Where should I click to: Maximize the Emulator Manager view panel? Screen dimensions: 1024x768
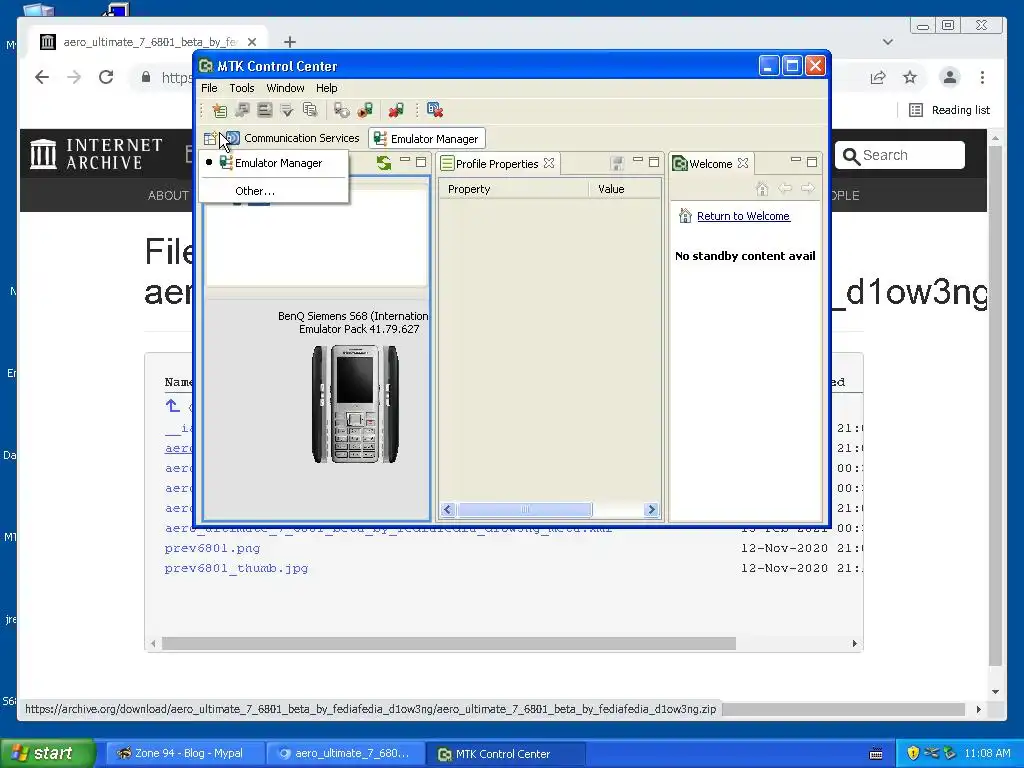(x=421, y=161)
